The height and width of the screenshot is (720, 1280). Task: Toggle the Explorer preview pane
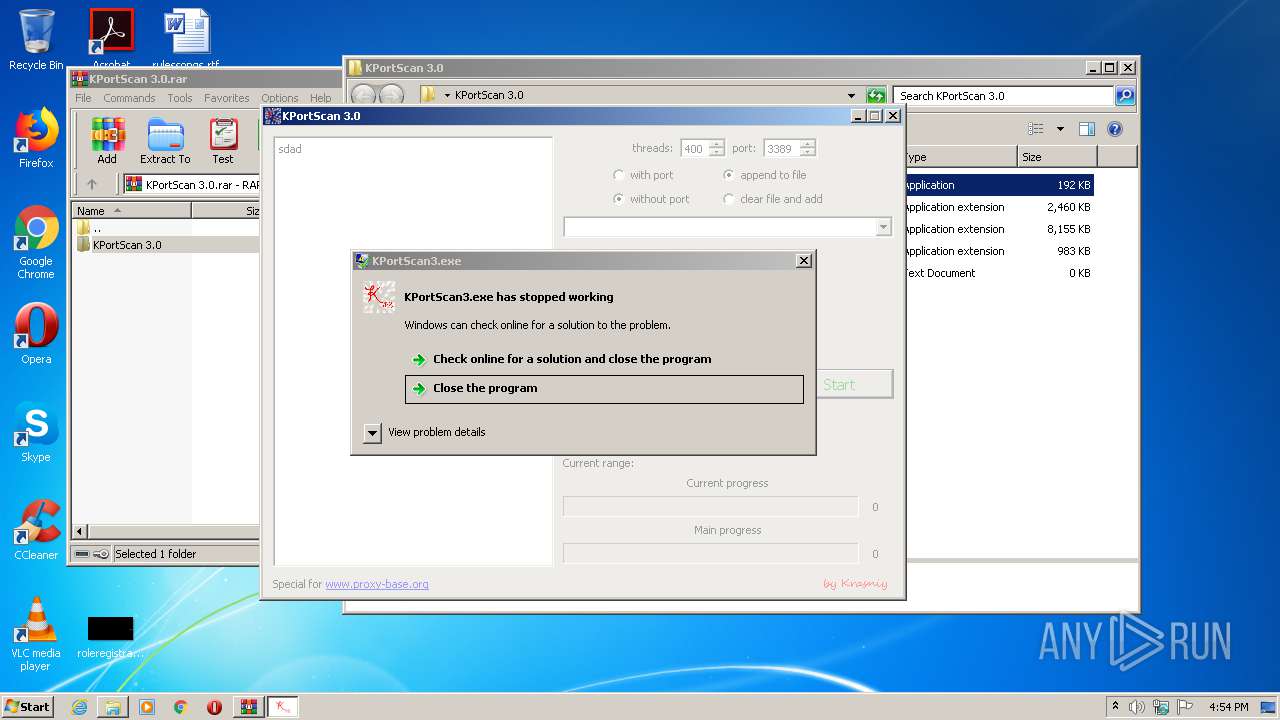pyautogui.click(x=1087, y=129)
